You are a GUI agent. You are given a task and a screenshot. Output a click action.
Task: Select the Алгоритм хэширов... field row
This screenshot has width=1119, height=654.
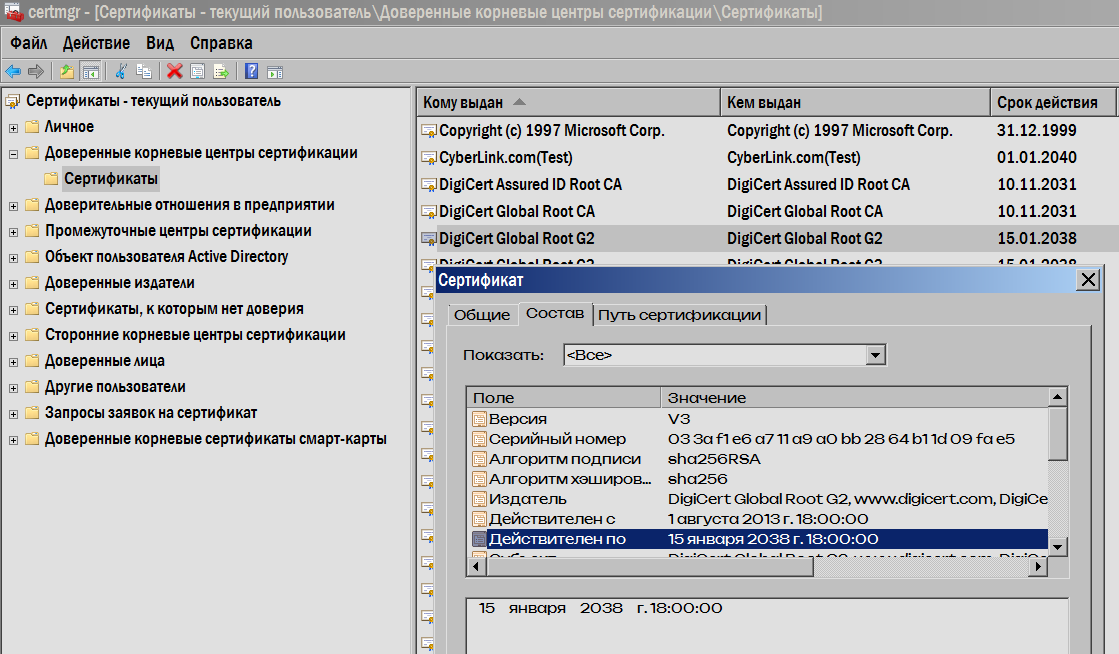(x=570, y=479)
